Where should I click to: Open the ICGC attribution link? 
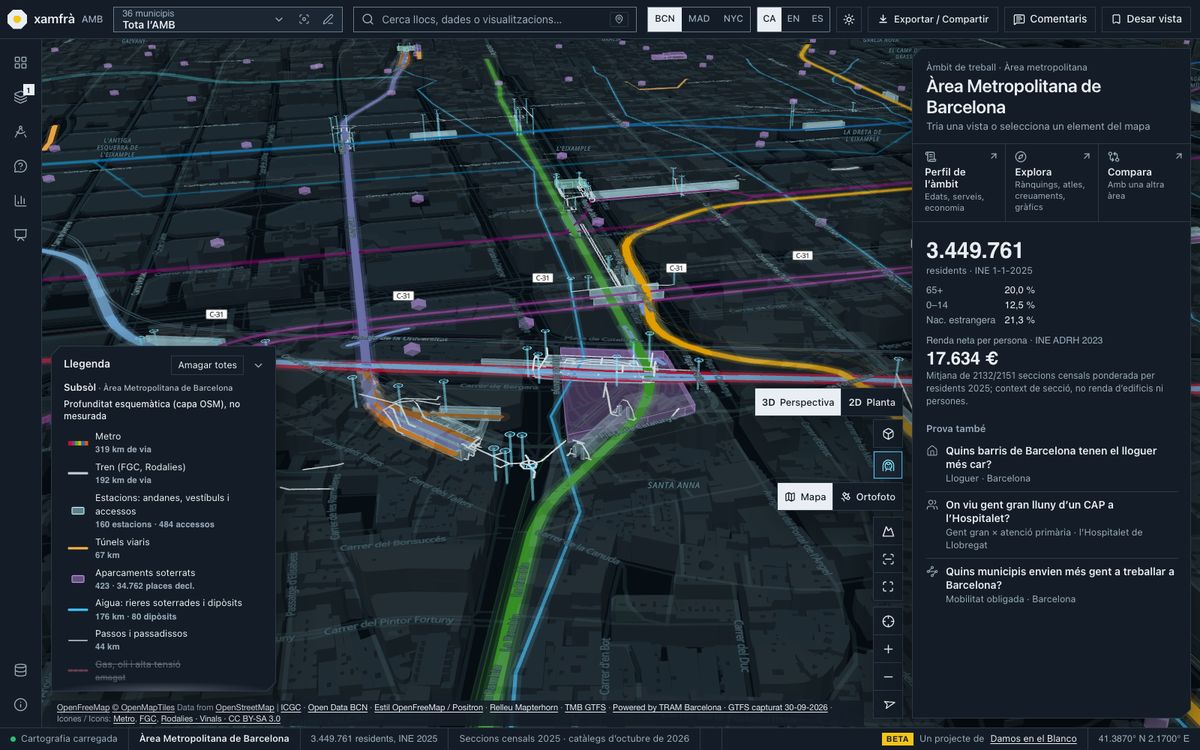point(291,708)
